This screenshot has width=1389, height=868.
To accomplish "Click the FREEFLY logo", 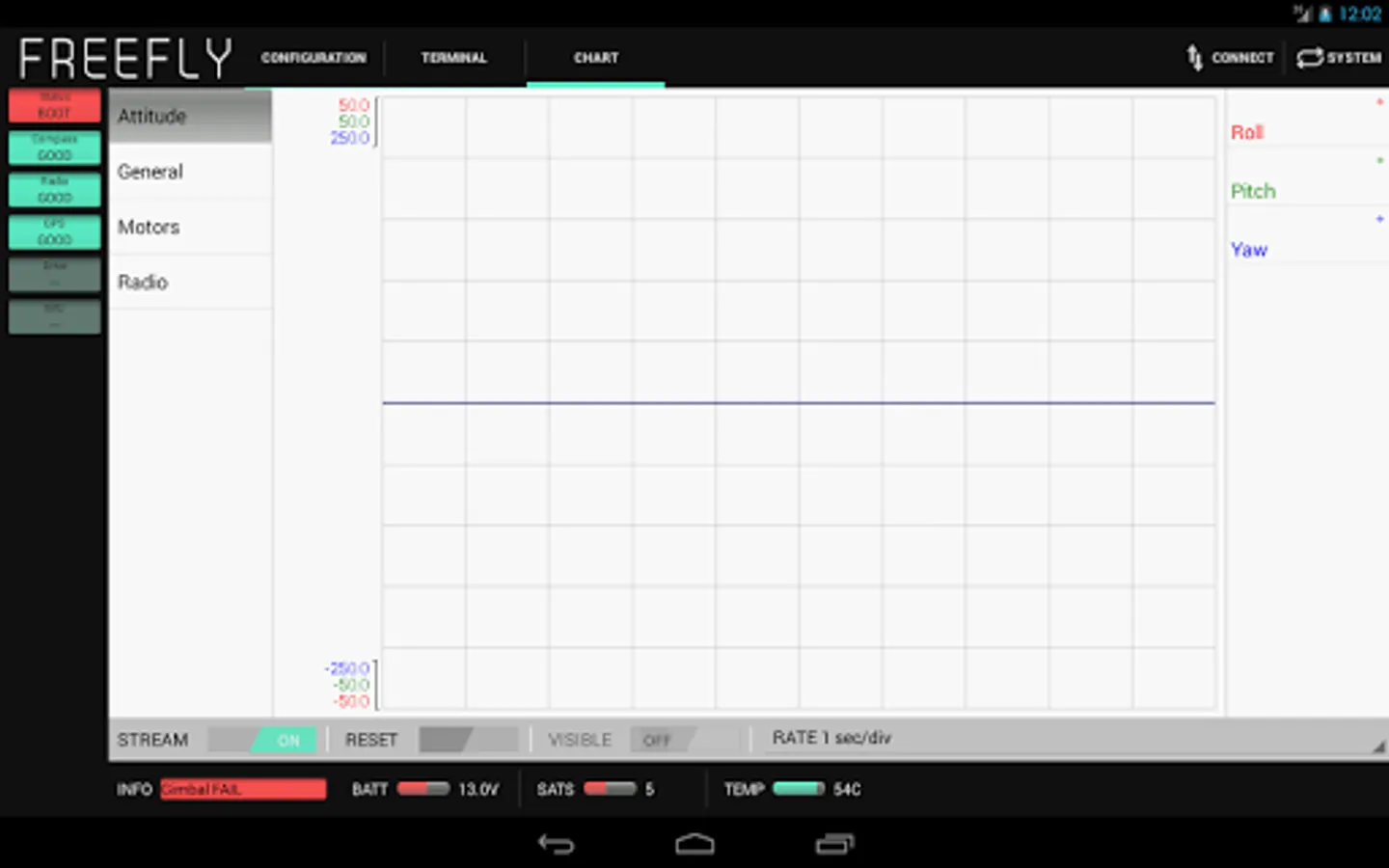I will [125, 58].
